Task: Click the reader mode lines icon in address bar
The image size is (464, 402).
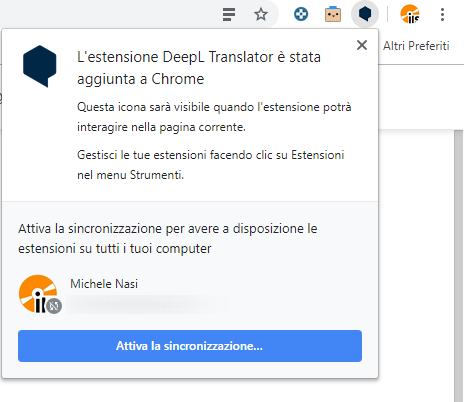Action: pyautogui.click(x=229, y=14)
